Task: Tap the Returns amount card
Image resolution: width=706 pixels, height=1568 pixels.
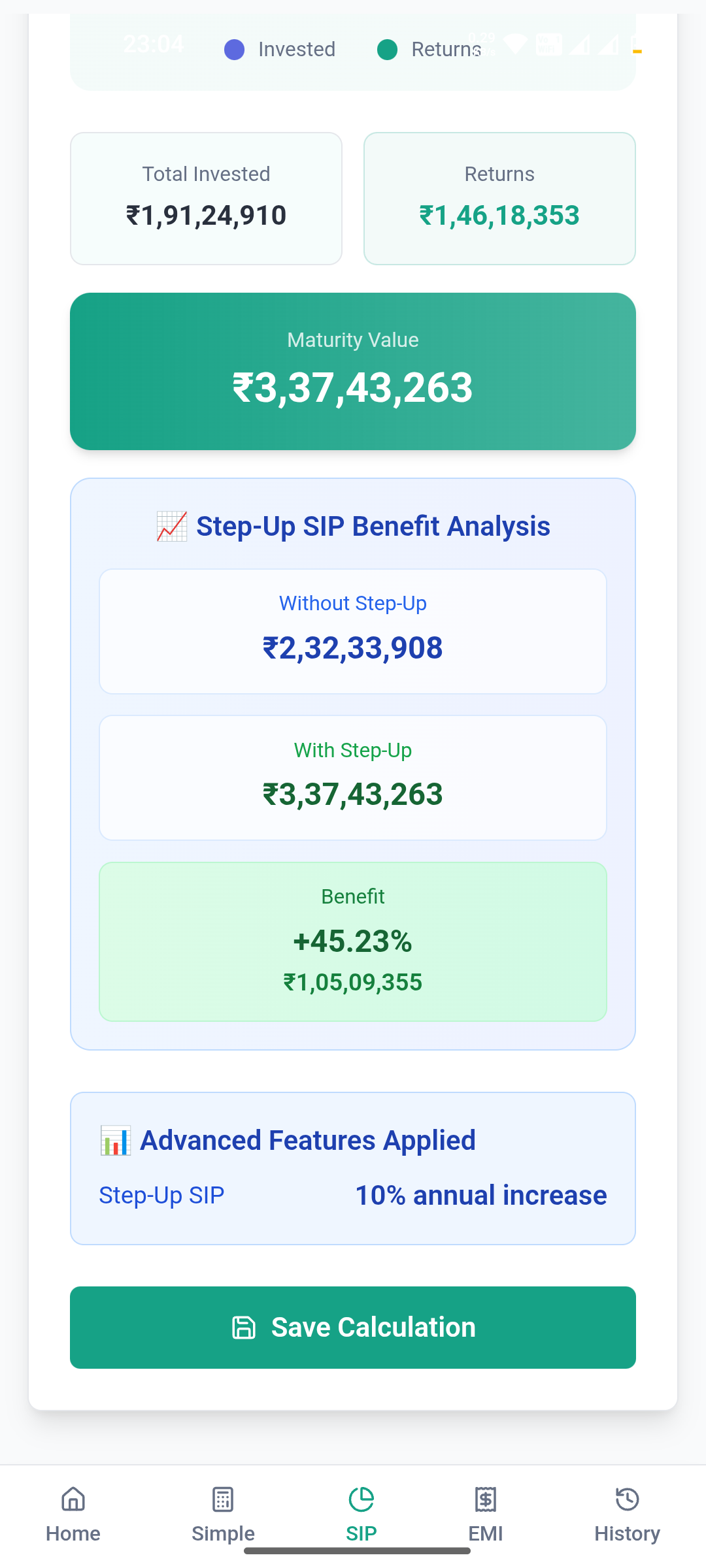Action: click(499, 199)
